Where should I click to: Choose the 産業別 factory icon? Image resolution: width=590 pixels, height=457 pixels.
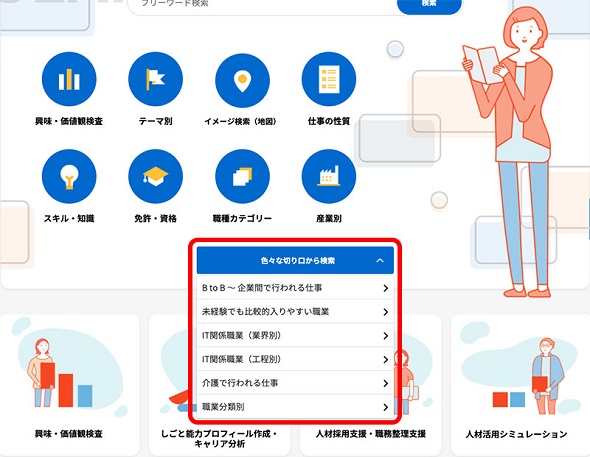click(329, 176)
